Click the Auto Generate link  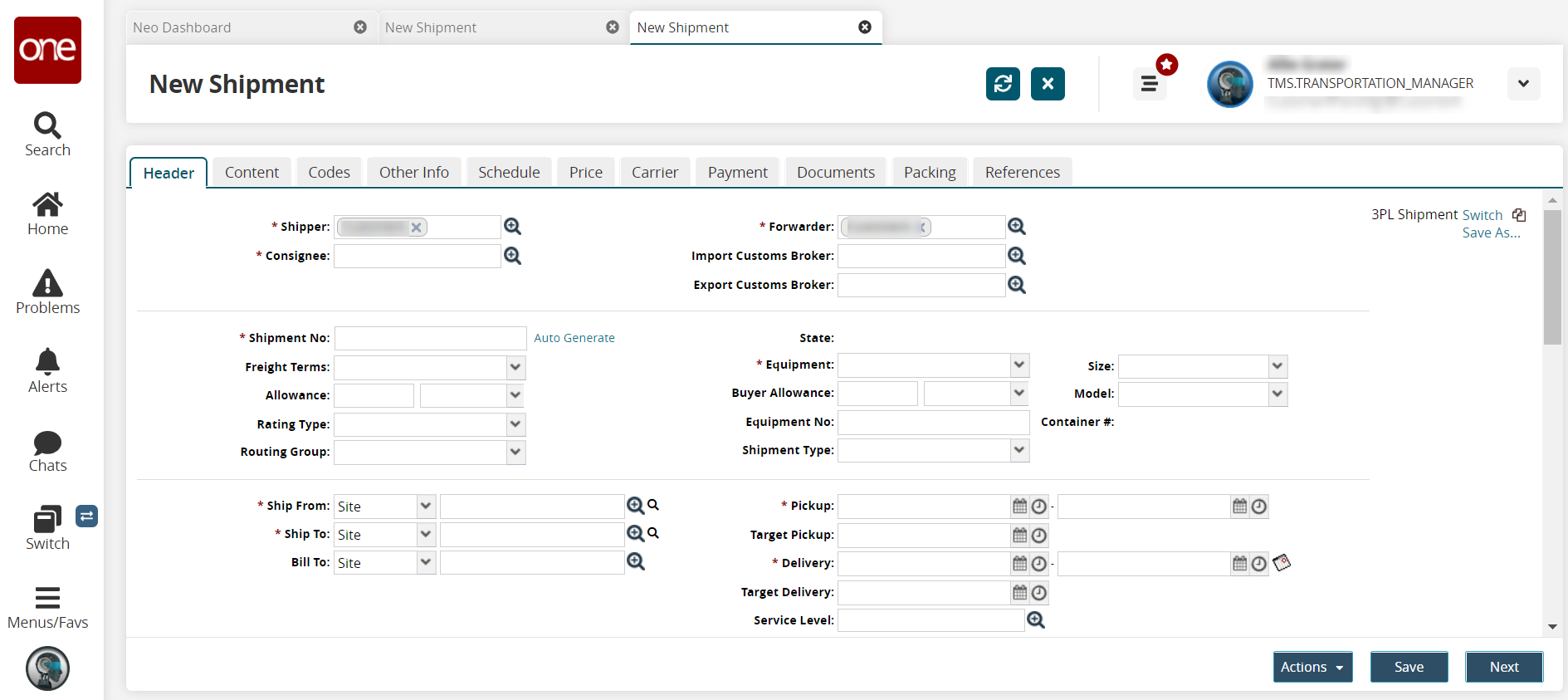574,338
